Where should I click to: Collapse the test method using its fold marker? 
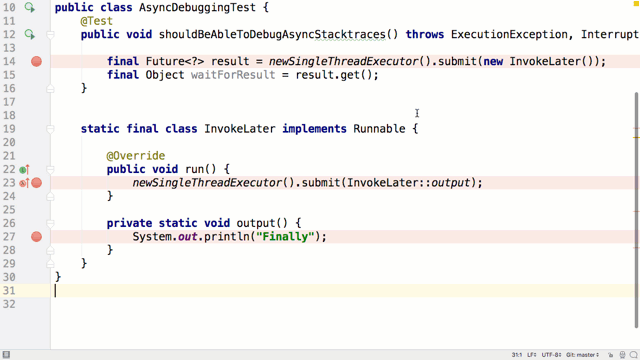click(50, 35)
